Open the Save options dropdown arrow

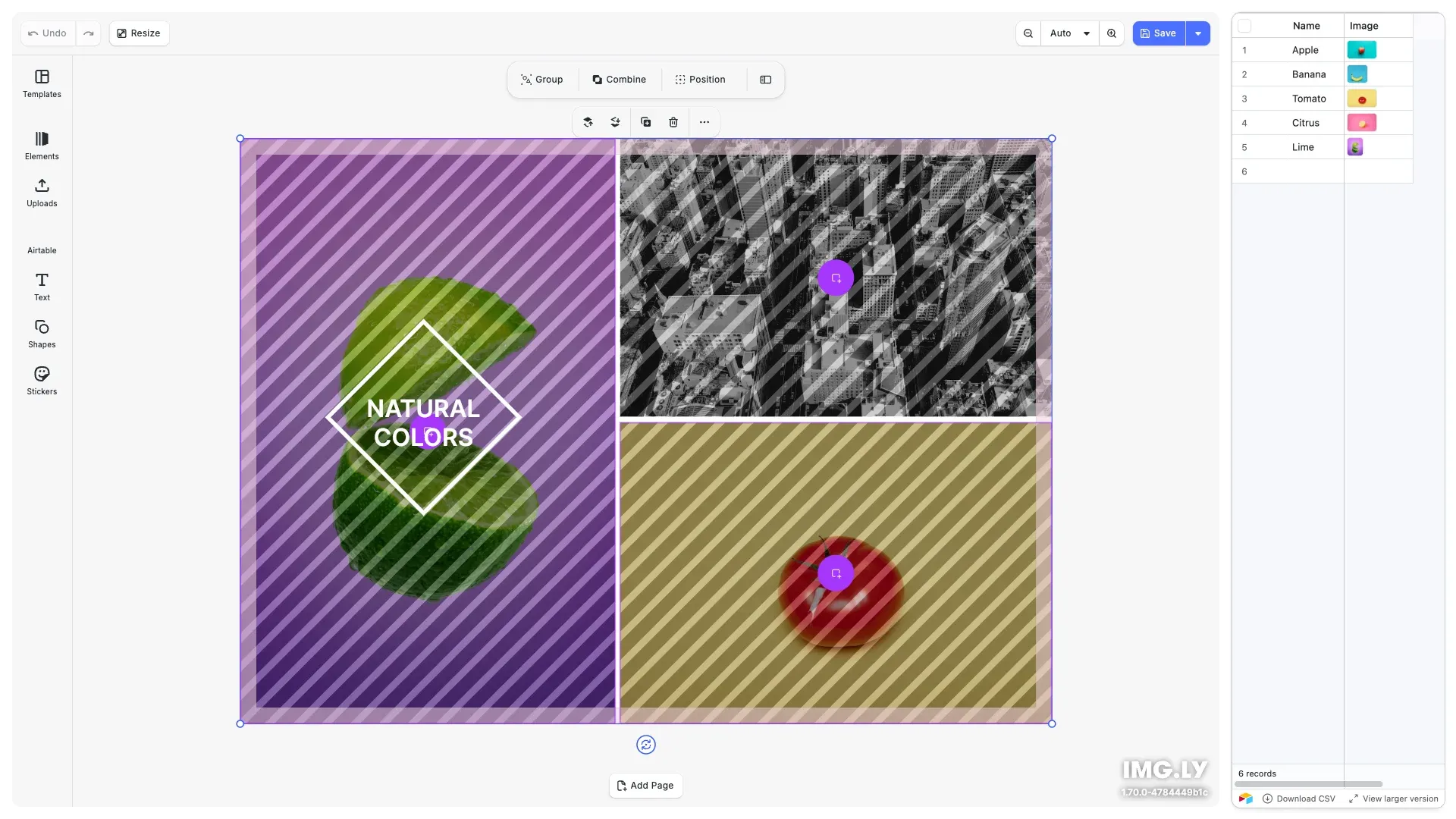[x=1197, y=33]
